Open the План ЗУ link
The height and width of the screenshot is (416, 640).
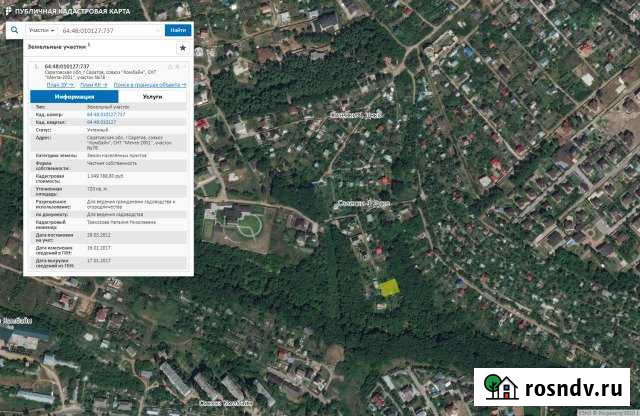pyautogui.click(x=61, y=85)
